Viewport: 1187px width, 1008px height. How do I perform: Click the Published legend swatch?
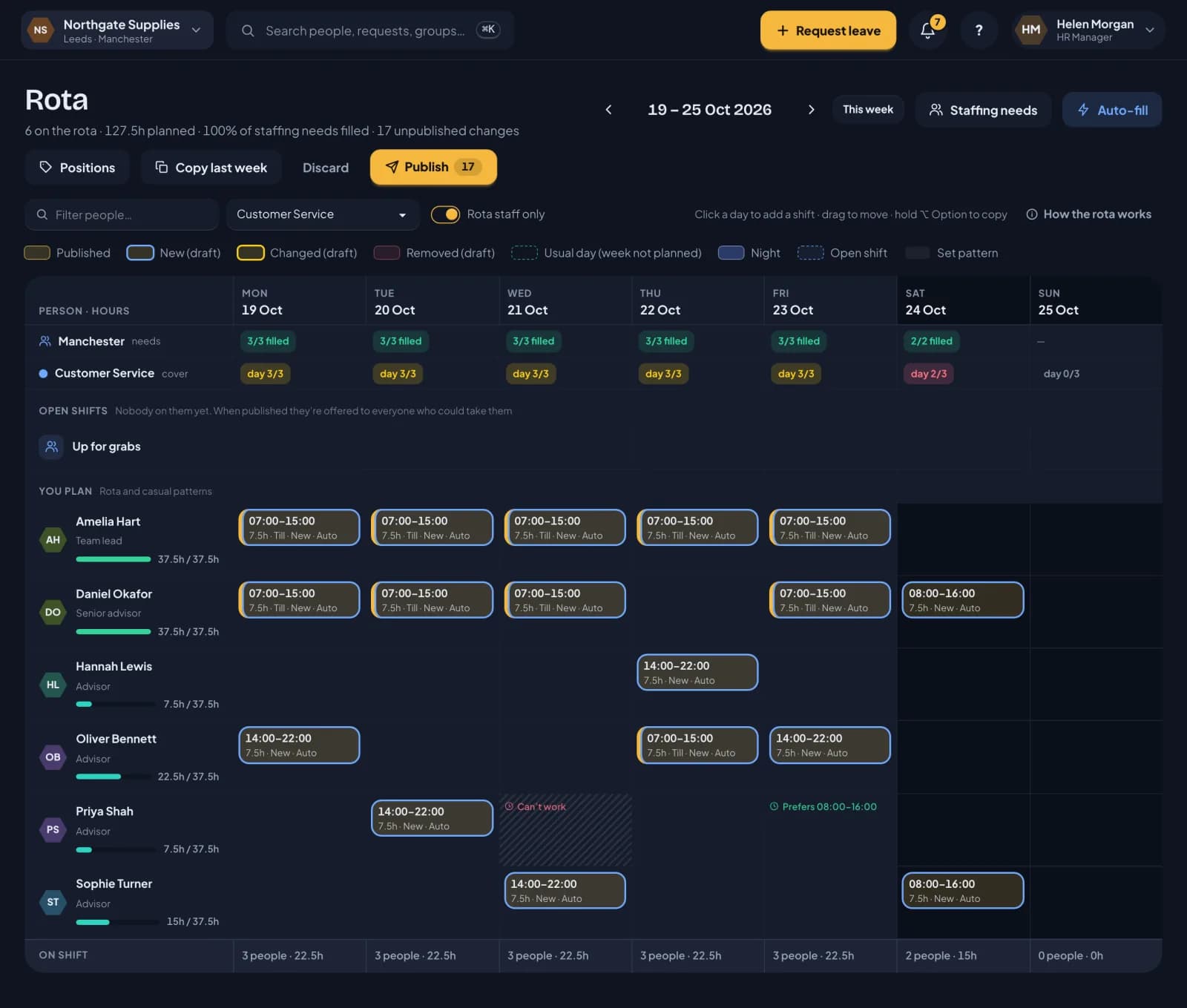pyautogui.click(x=37, y=253)
